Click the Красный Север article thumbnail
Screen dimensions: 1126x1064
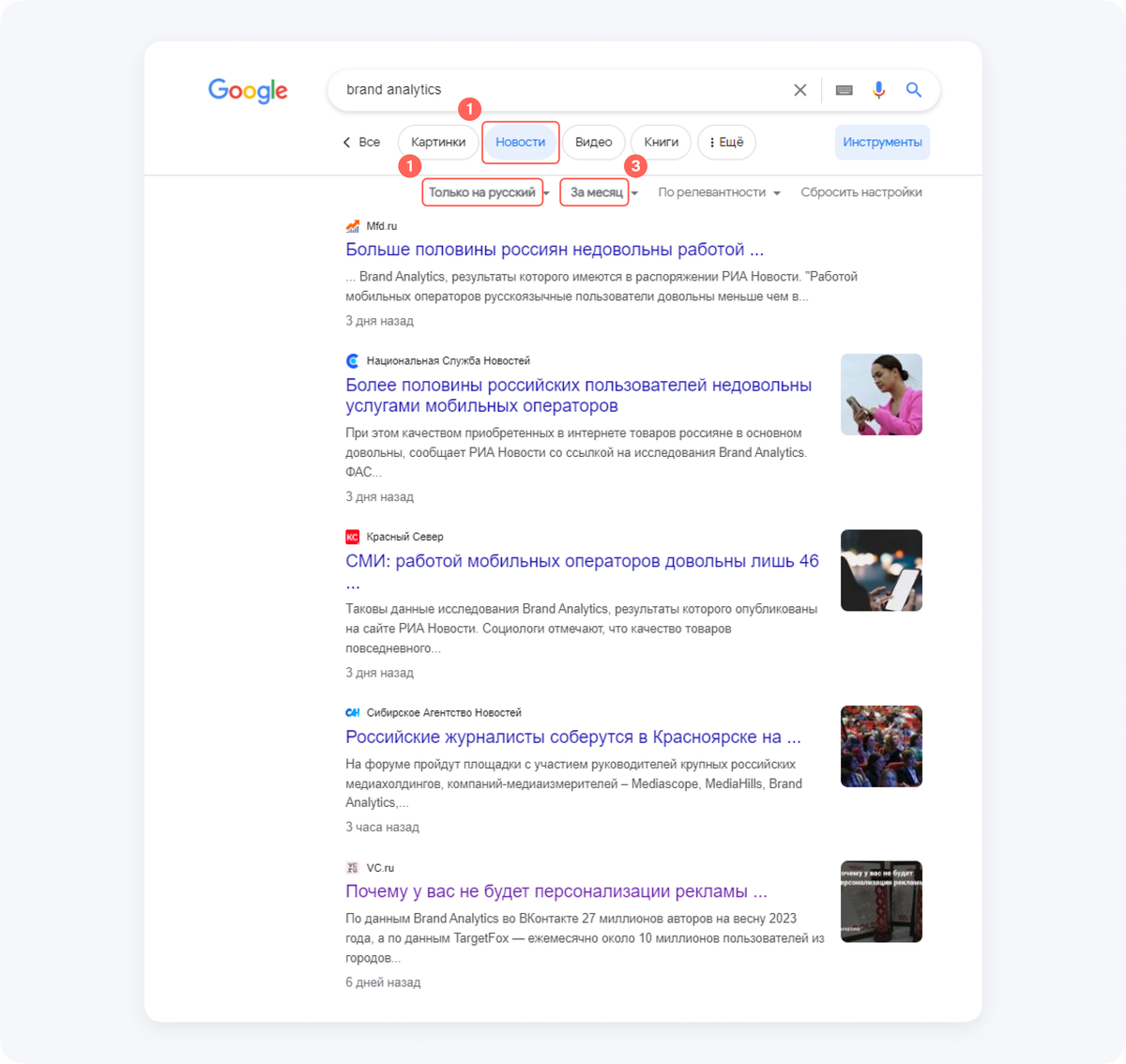[881, 570]
